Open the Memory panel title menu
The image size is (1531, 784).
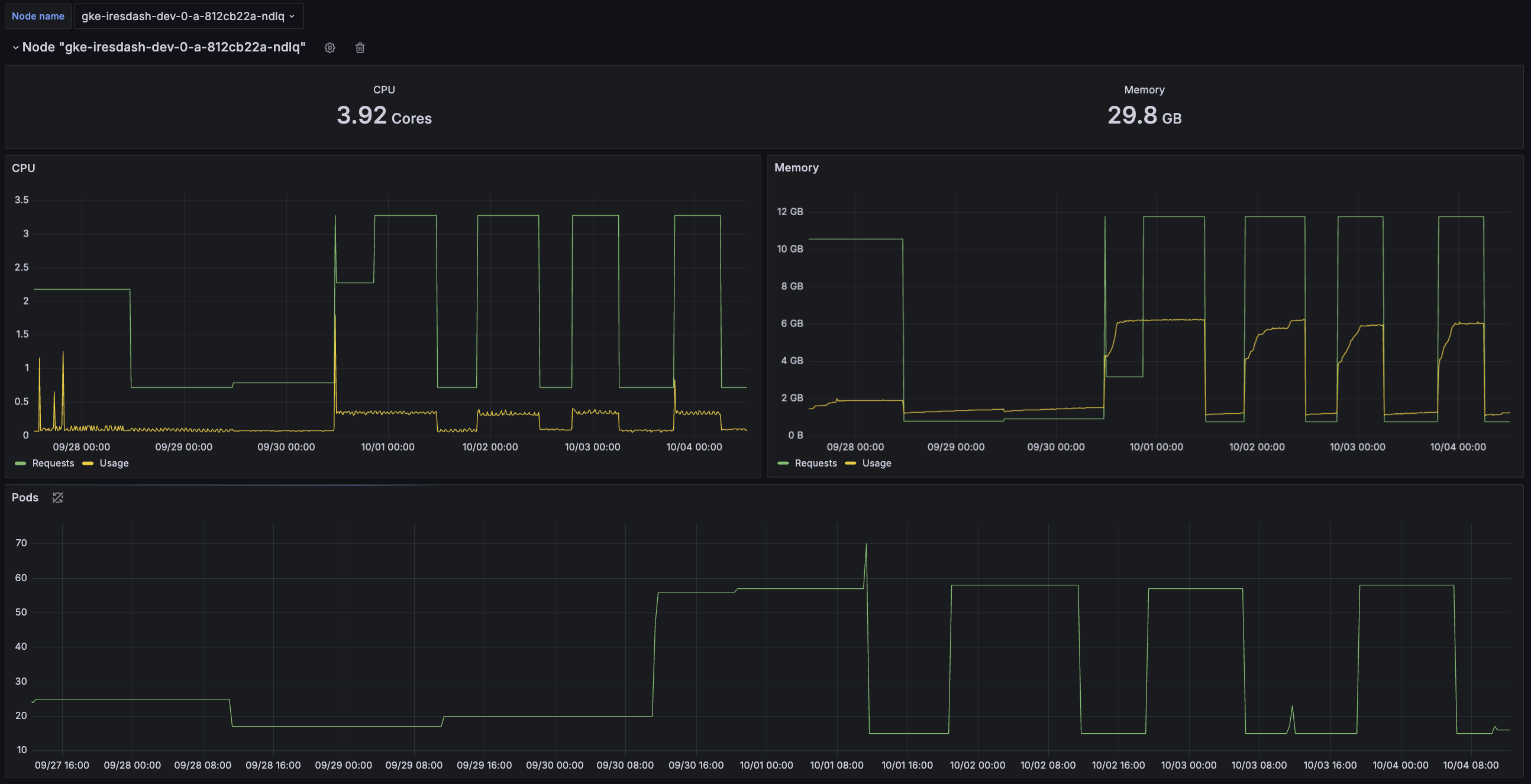(796, 167)
